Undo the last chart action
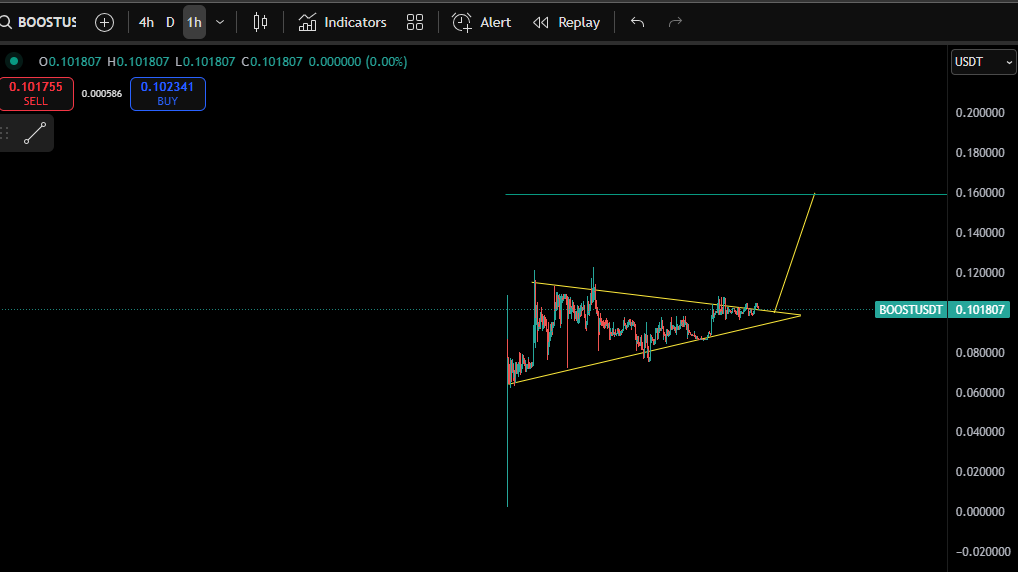 638,22
